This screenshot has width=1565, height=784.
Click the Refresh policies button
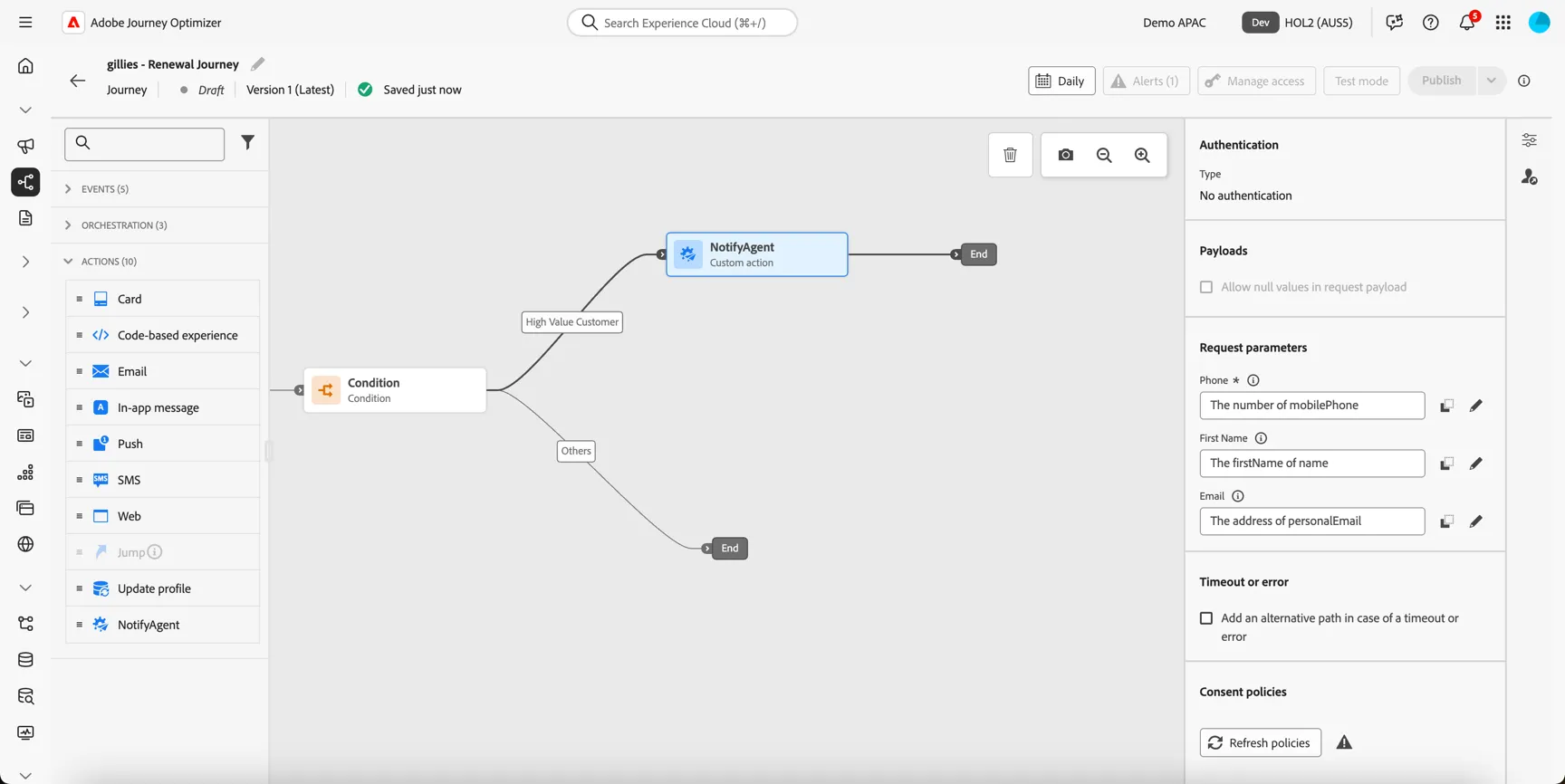[x=1260, y=742]
